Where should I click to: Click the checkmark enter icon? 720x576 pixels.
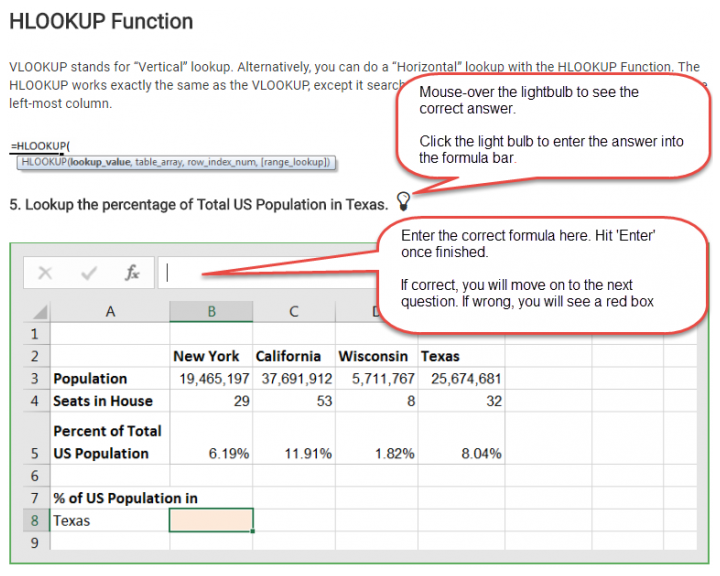(89, 272)
